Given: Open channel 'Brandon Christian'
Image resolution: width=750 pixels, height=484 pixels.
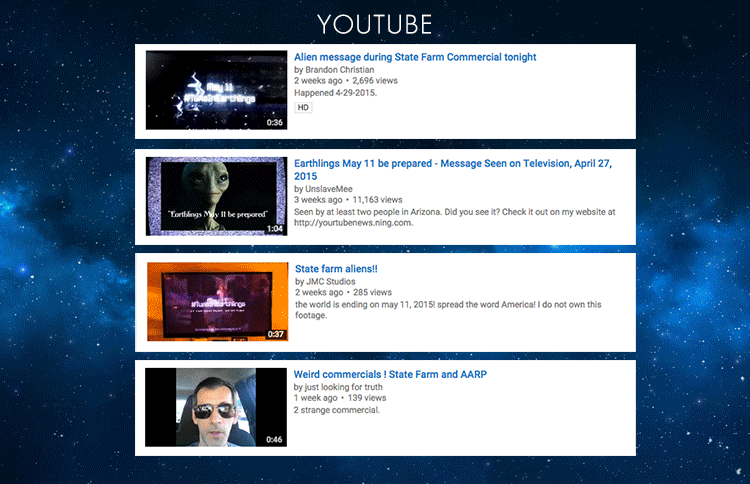Looking at the screenshot, I should coord(340,70).
